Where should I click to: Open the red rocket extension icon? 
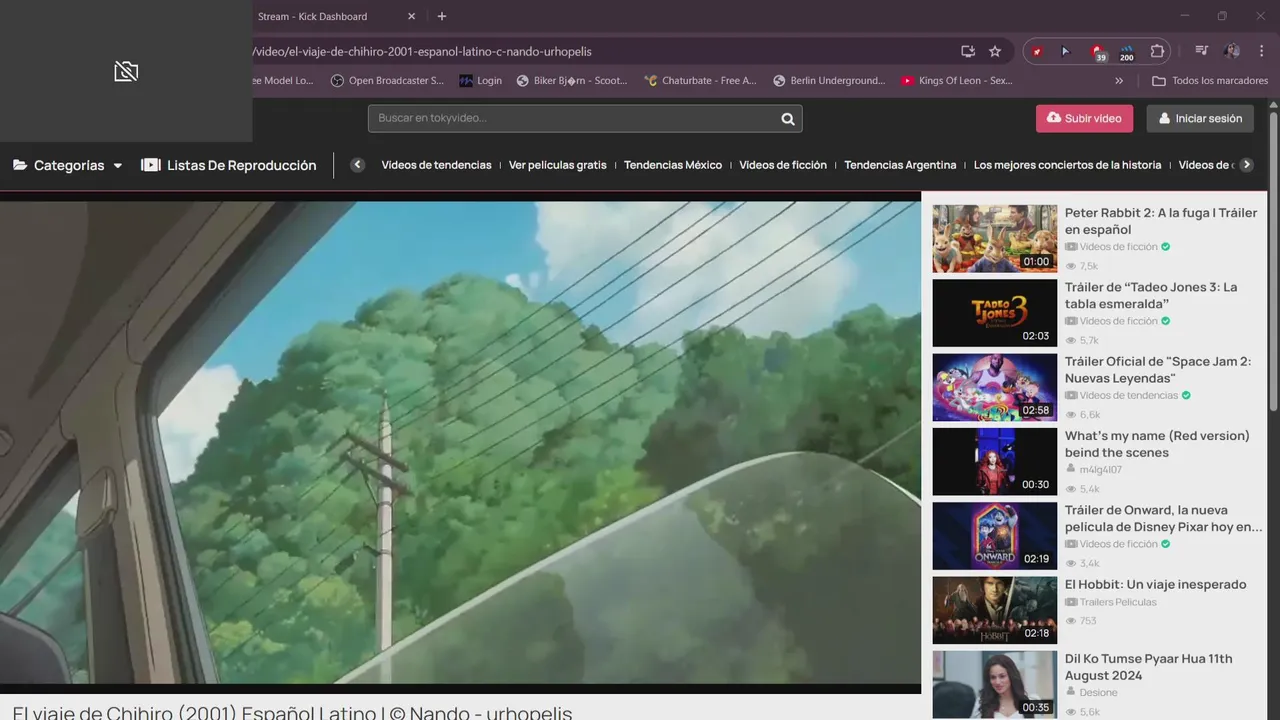(1038, 51)
